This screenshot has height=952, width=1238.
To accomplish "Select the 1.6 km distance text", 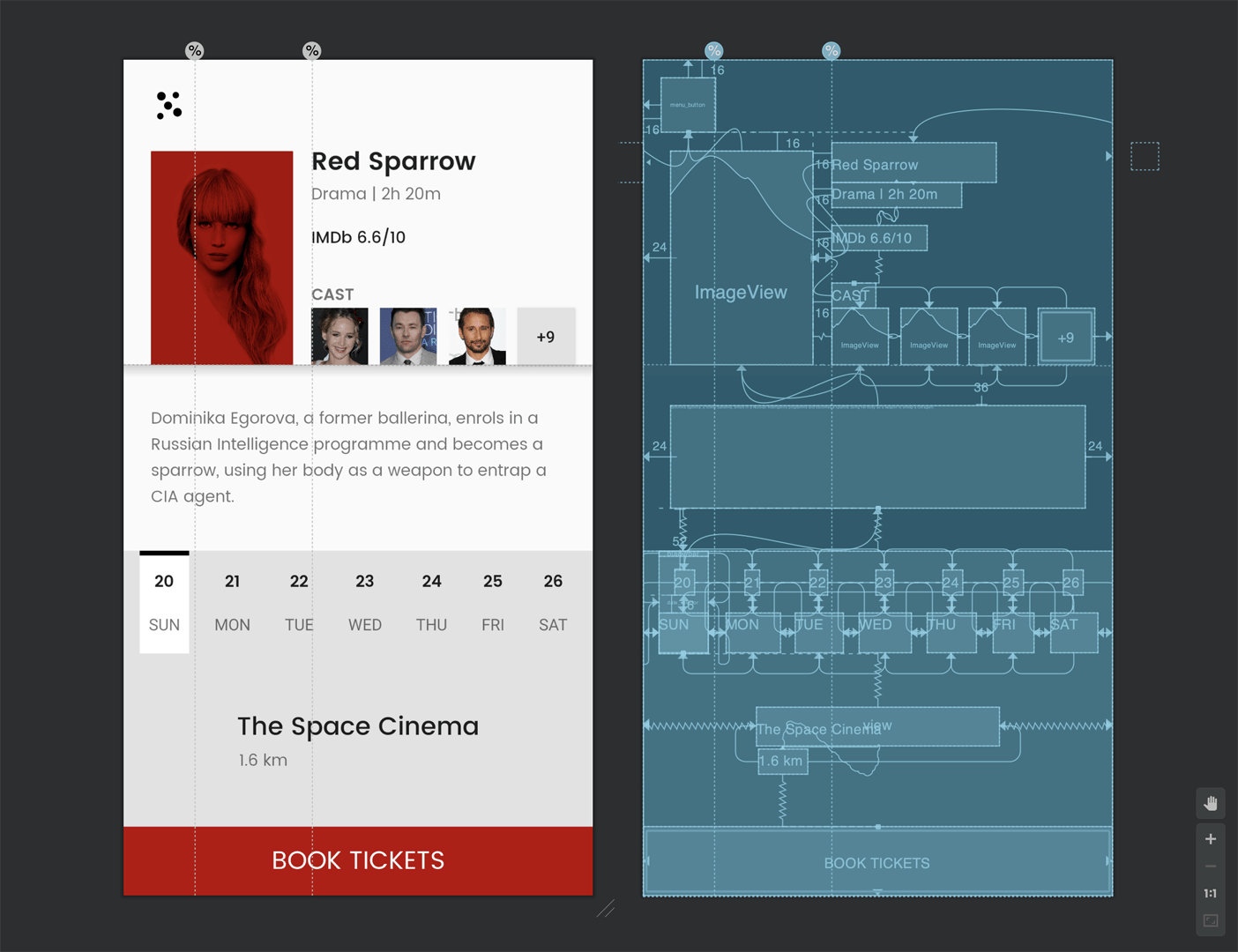I will (x=263, y=760).
